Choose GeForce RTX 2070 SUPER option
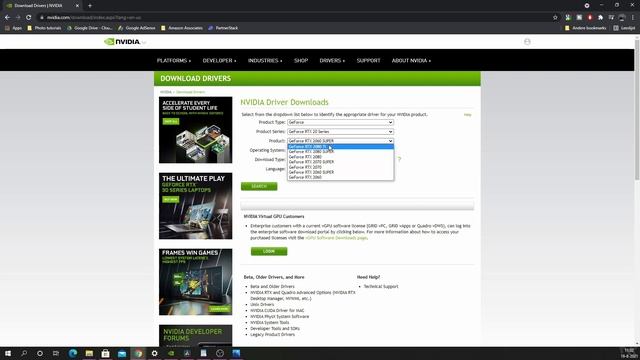The image size is (640, 360). [340, 162]
